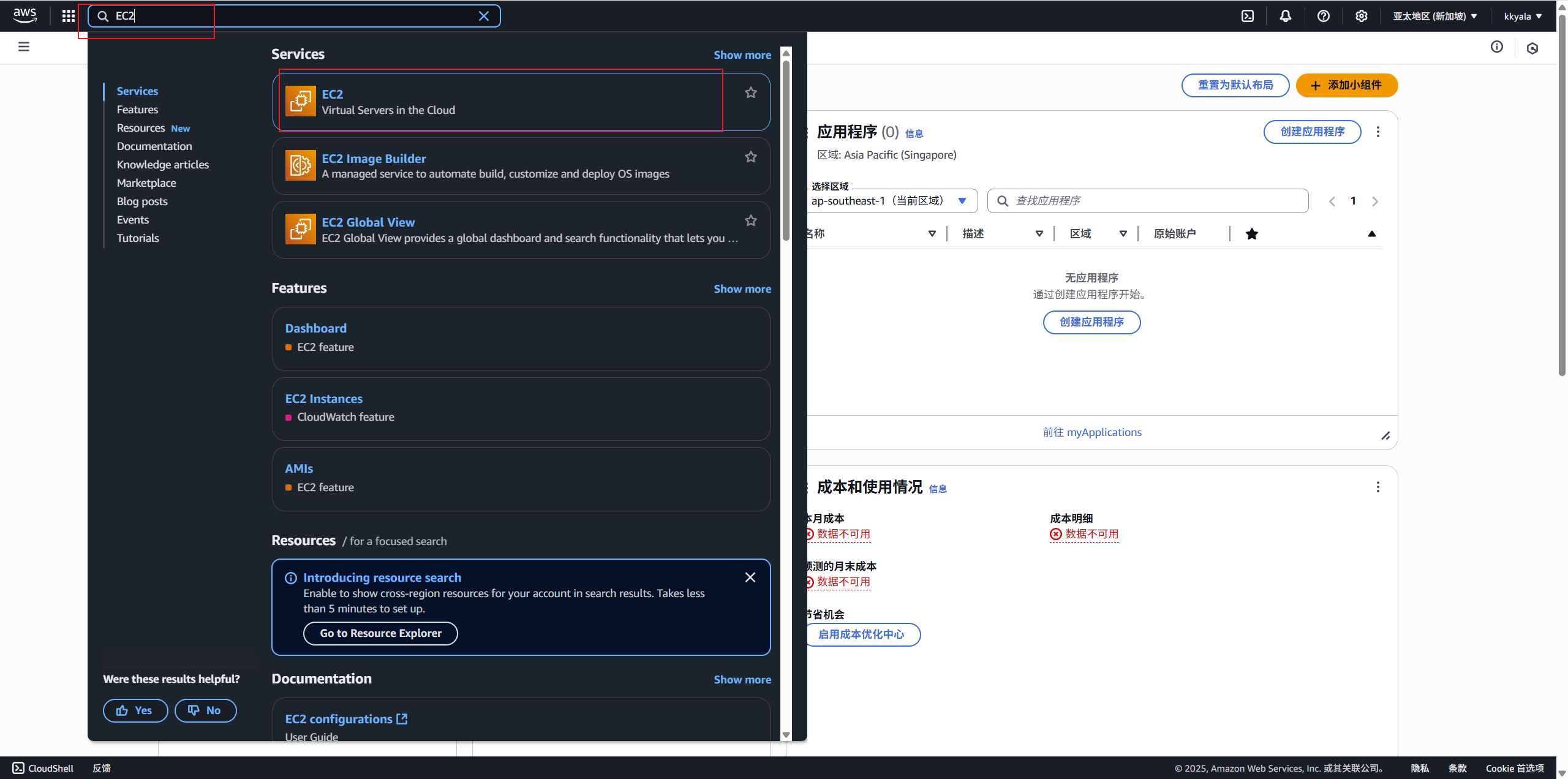Select the Blog posts filter category
1568x779 pixels.
(x=142, y=201)
